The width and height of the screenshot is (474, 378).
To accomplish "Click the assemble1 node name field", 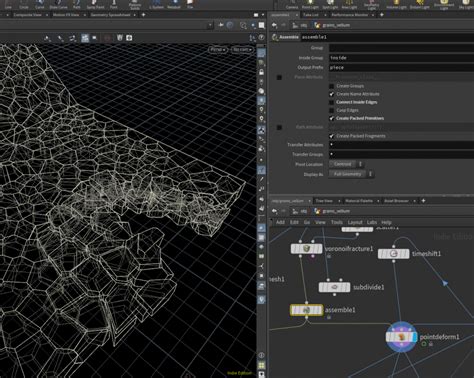I will (x=387, y=37).
